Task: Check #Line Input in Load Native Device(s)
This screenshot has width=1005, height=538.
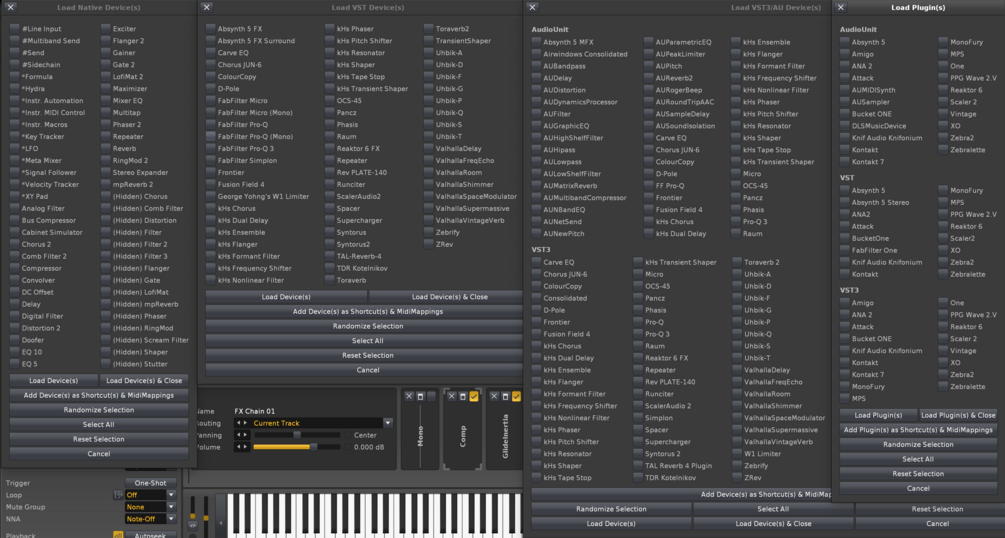Action: tap(15, 28)
